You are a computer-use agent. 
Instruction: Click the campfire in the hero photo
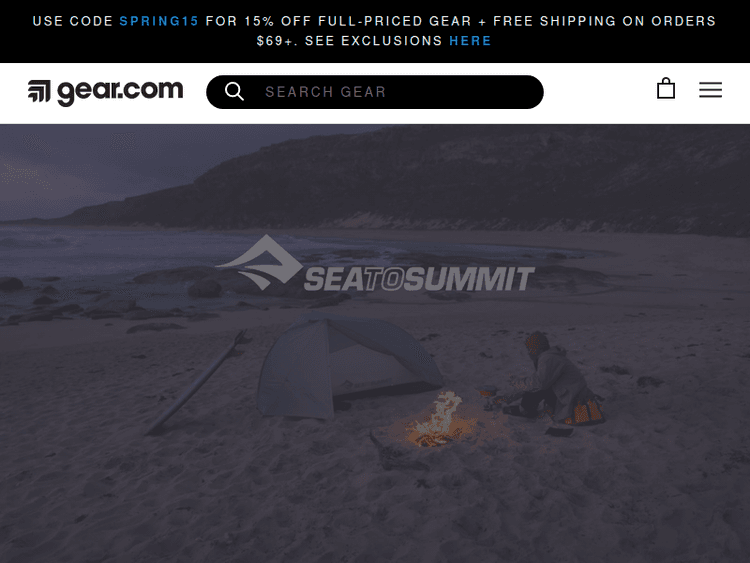[x=438, y=421]
